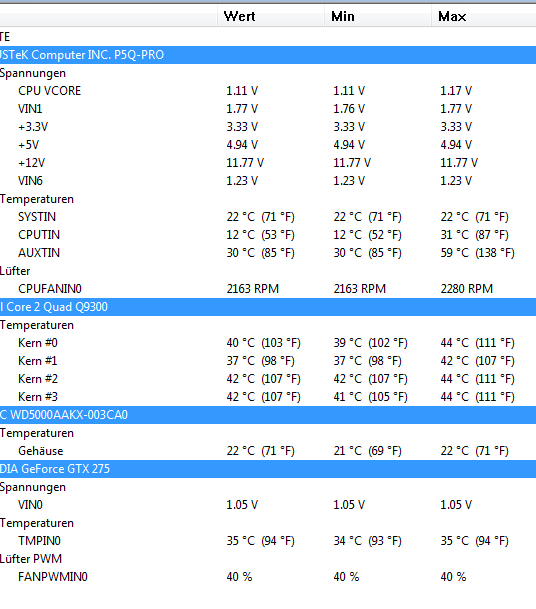
Task: Select the Kern #0 row label
Action: 38,343
